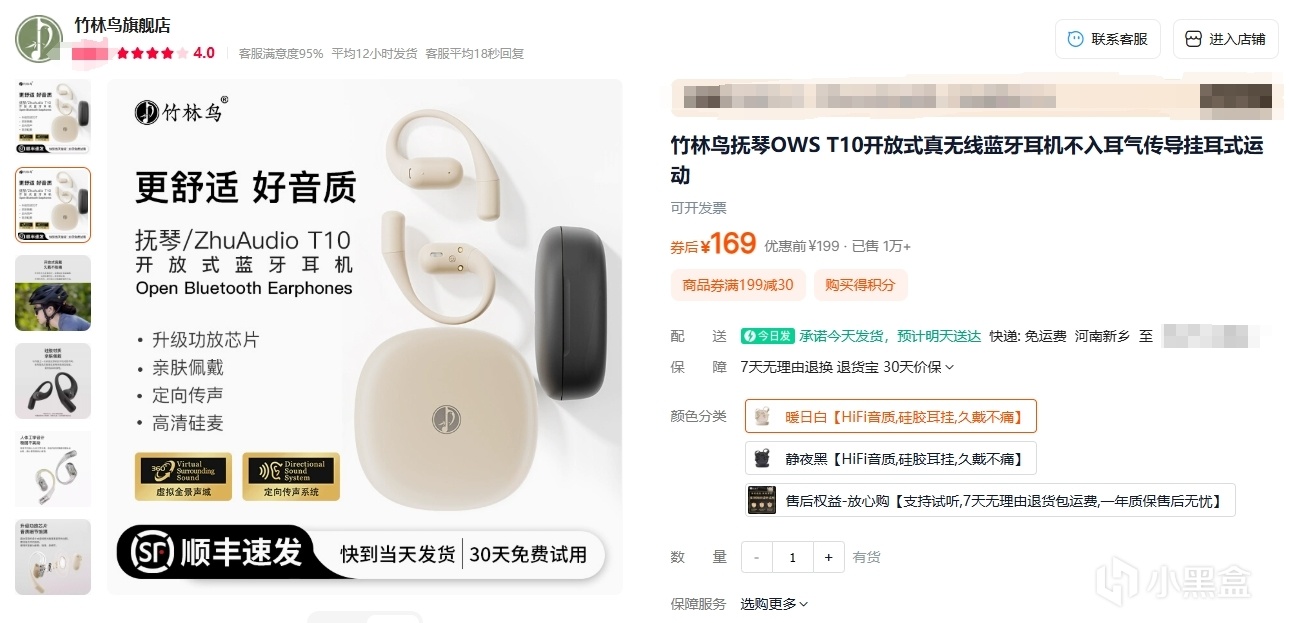Click the 暖日白 option's small earphone icon
The image size is (1289, 623).
[763, 415]
